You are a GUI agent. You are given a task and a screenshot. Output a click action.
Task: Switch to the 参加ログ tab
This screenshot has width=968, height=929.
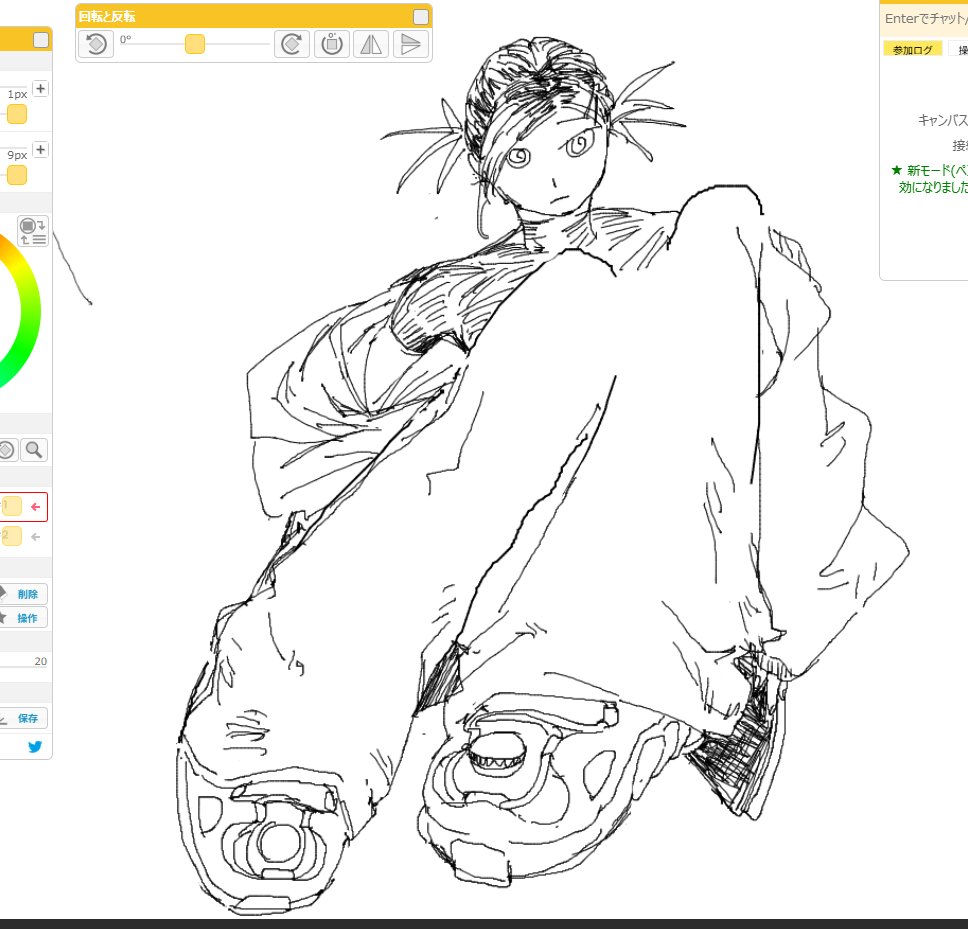[912, 50]
